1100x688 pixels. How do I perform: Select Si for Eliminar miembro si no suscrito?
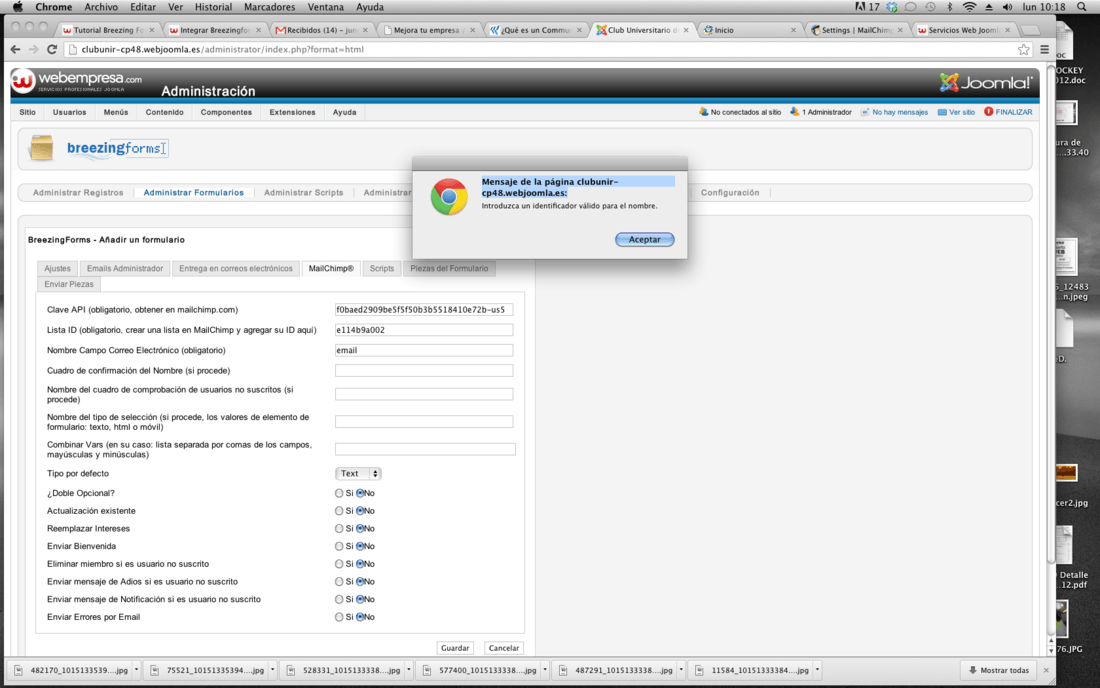(x=339, y=564)
